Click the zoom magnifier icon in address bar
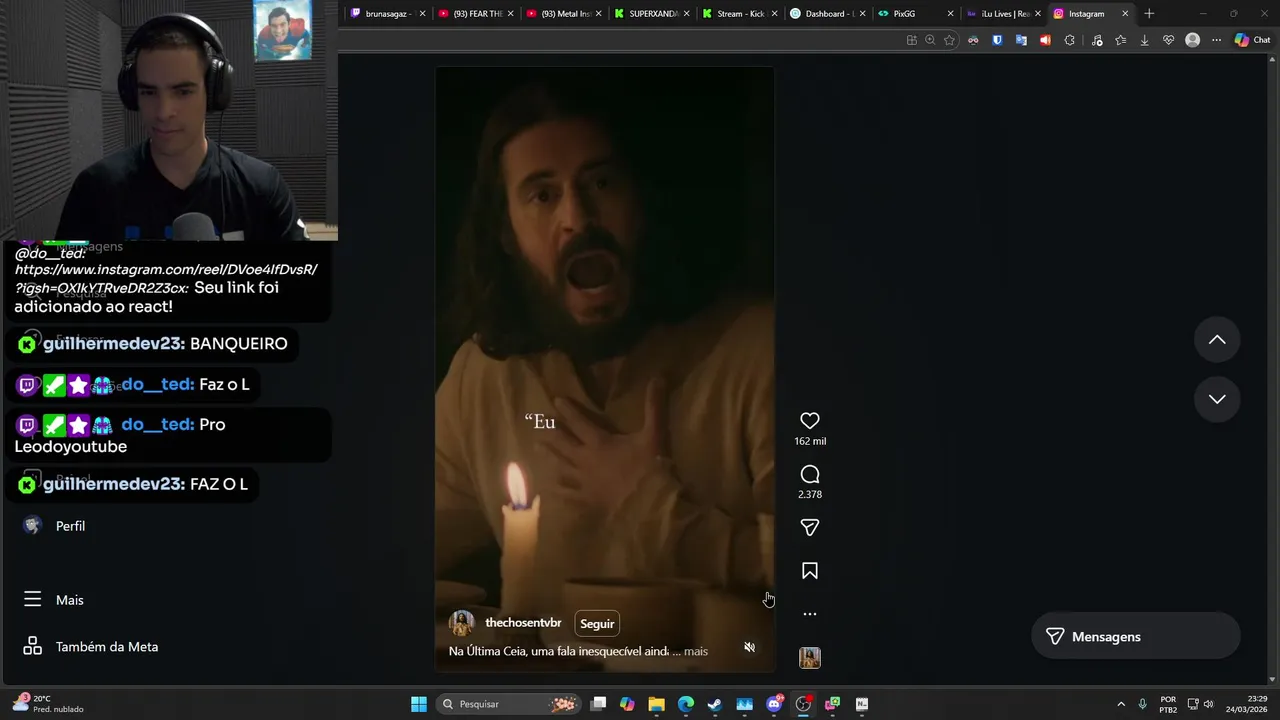This screenshot has width=1280, height=720. tap(930, 40)
